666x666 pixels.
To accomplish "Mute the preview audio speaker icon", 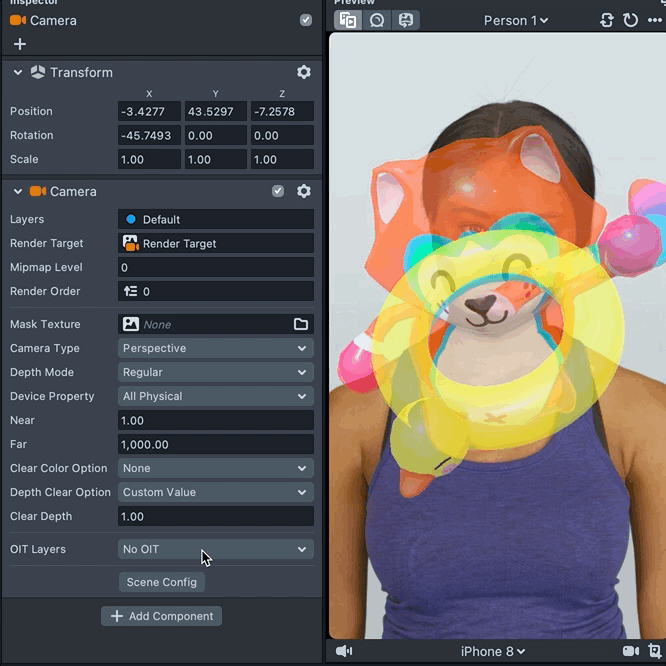I will point(344,651).
